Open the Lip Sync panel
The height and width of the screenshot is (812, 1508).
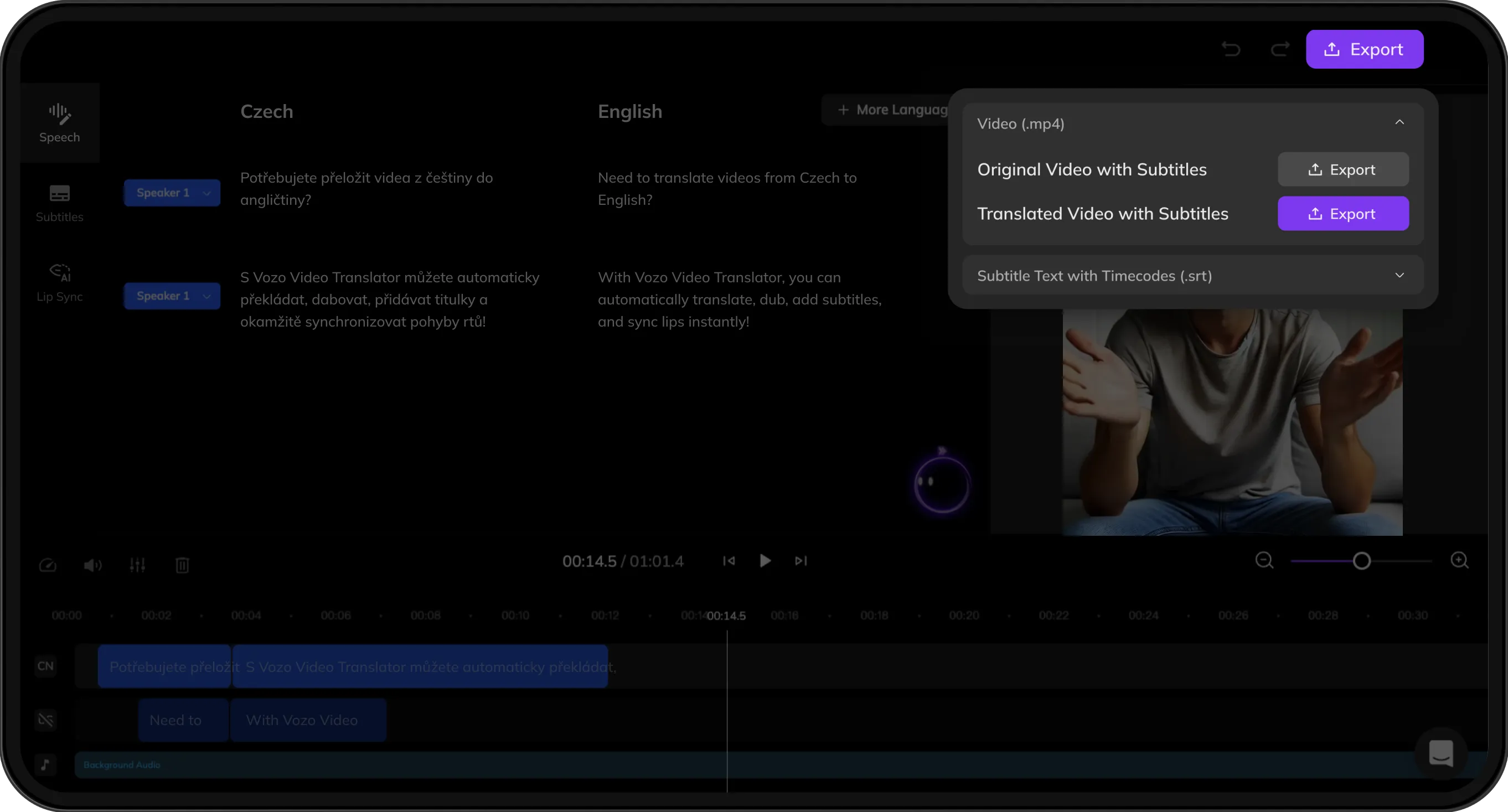(x=60, y=283)
